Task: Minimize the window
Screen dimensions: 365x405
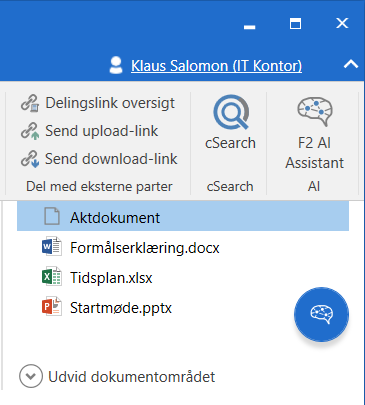Action: click(x=249, y=27)
